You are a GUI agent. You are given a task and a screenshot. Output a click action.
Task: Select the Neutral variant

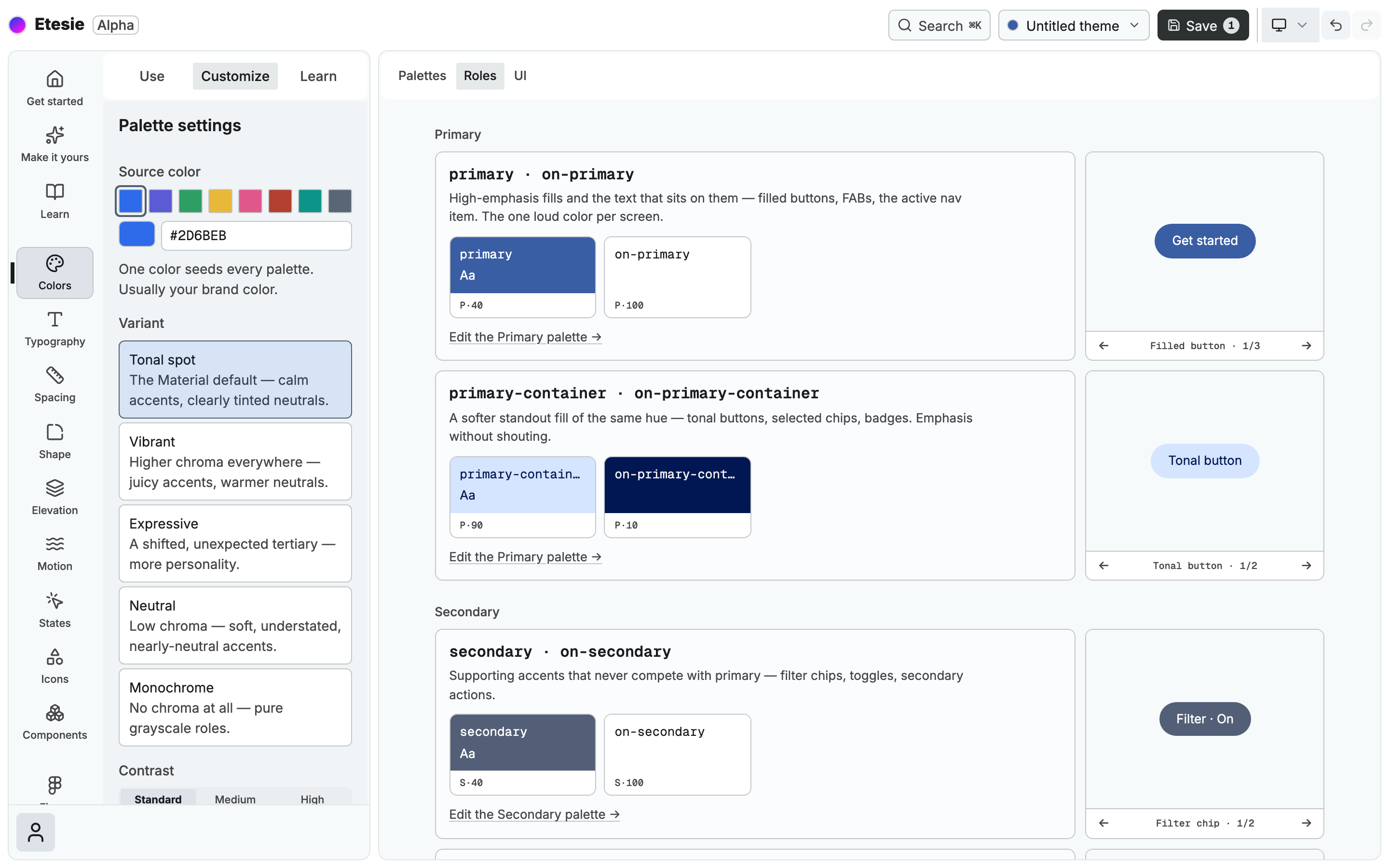tap(235, 626)
